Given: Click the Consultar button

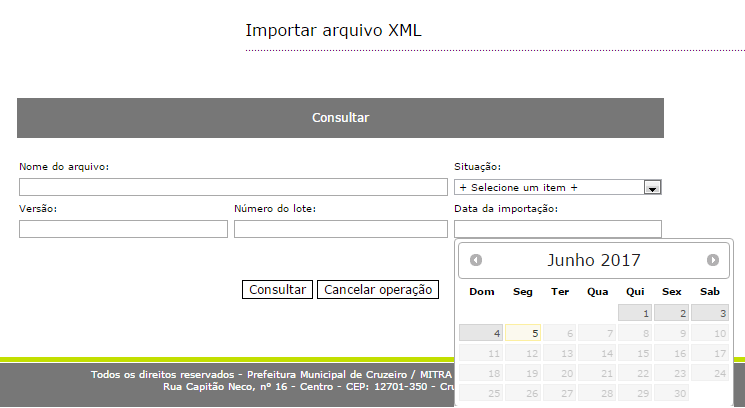Looking at the screenshot, I should tap(277, 290).
